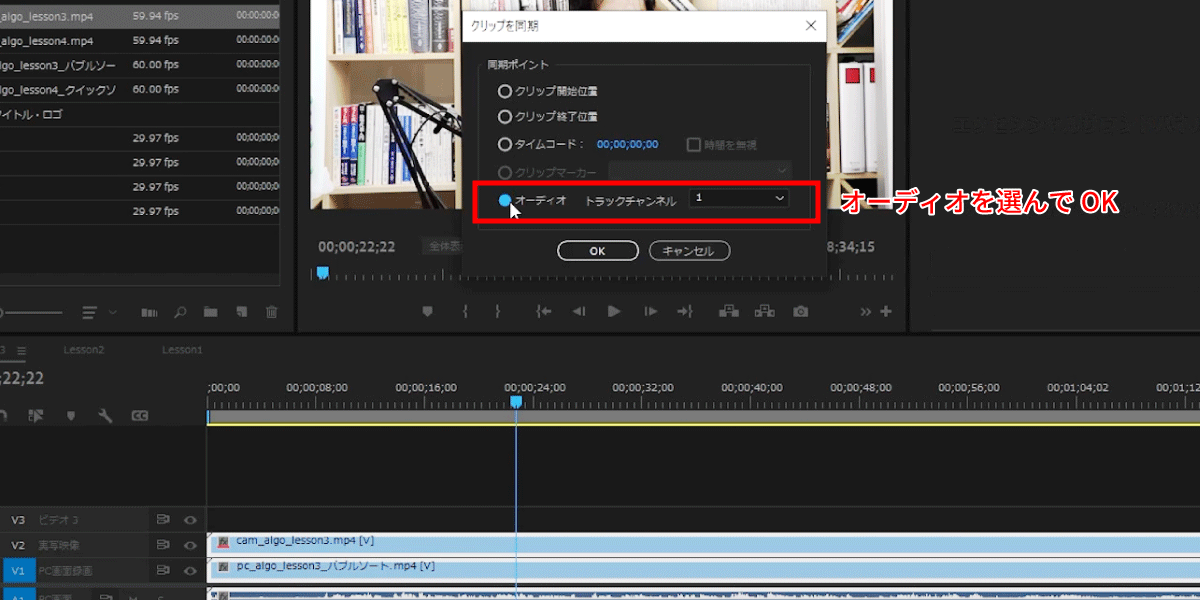This screenshot has width=1200, height=600.
Task: Click the Mark In brace icon
Action: pos(465,312)
